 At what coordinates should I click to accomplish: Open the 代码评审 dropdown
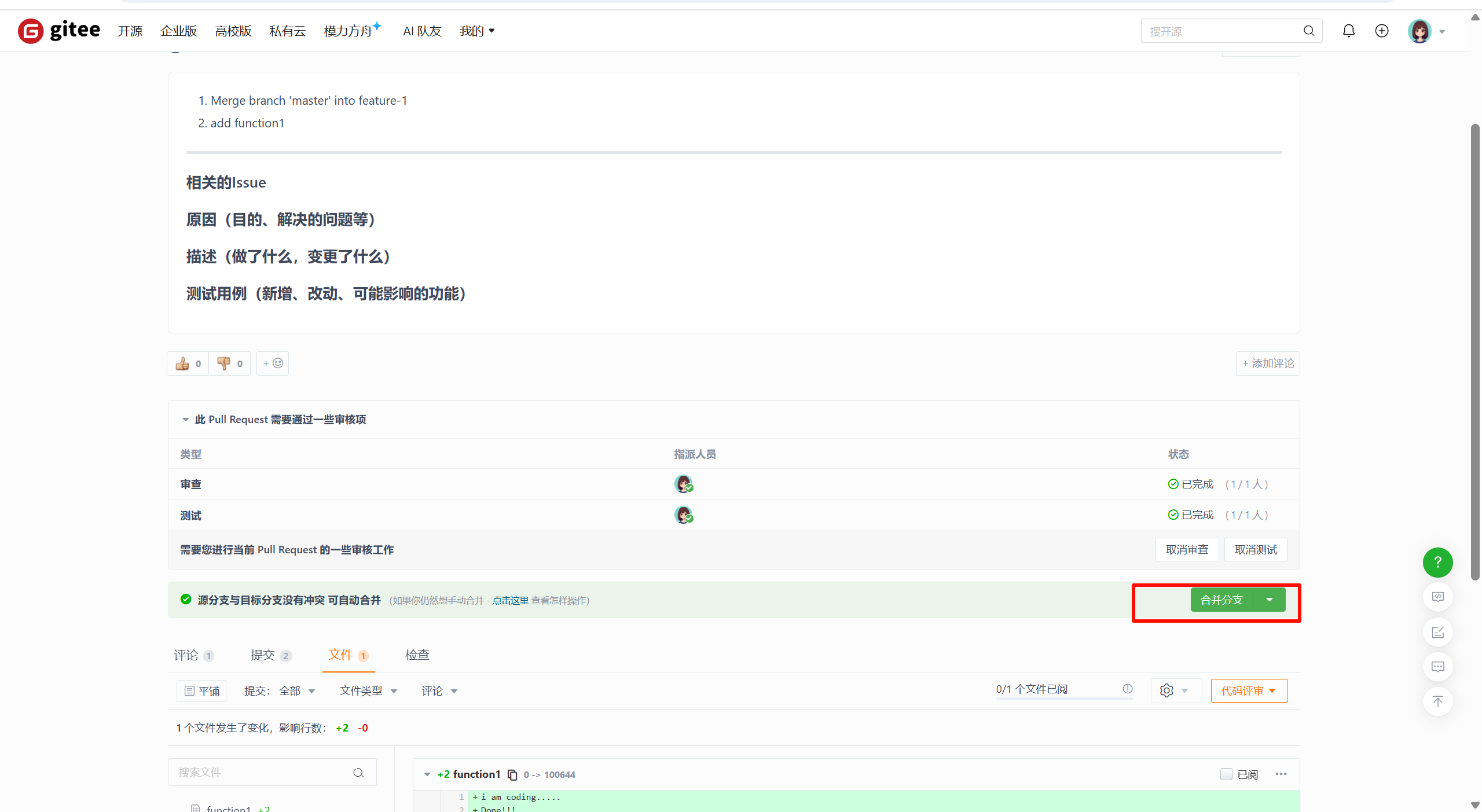click(x=1249, y=690)
